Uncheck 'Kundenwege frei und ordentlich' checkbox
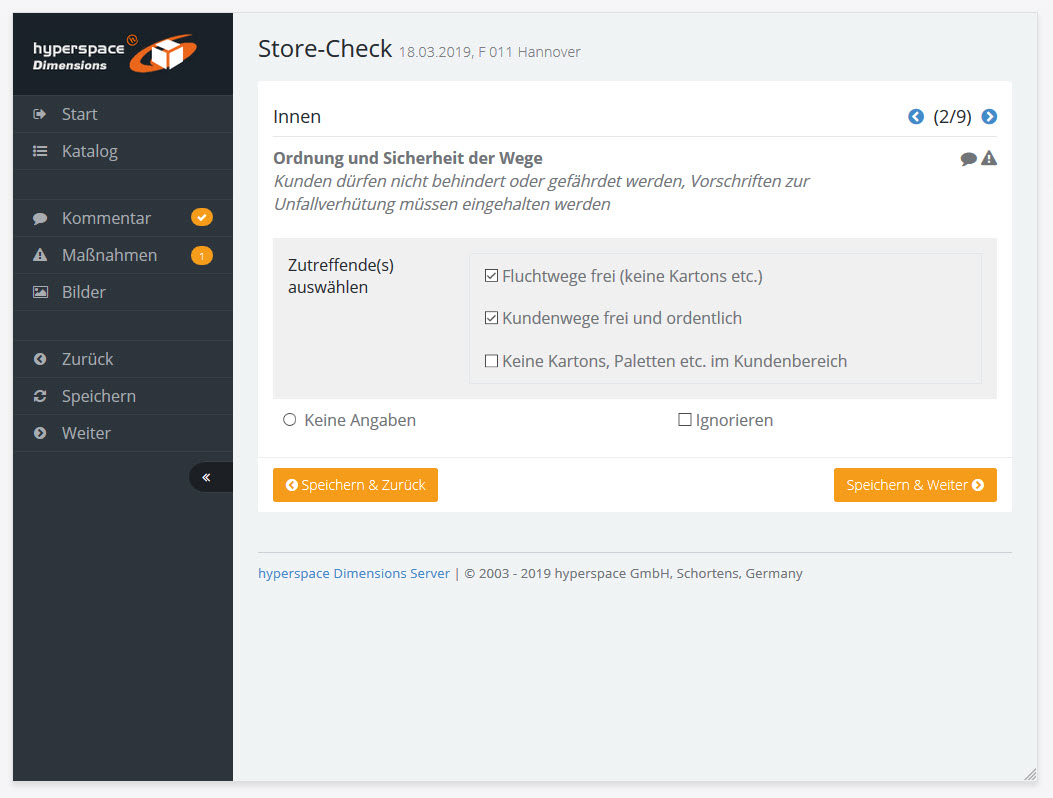 (x=491, y=318)
